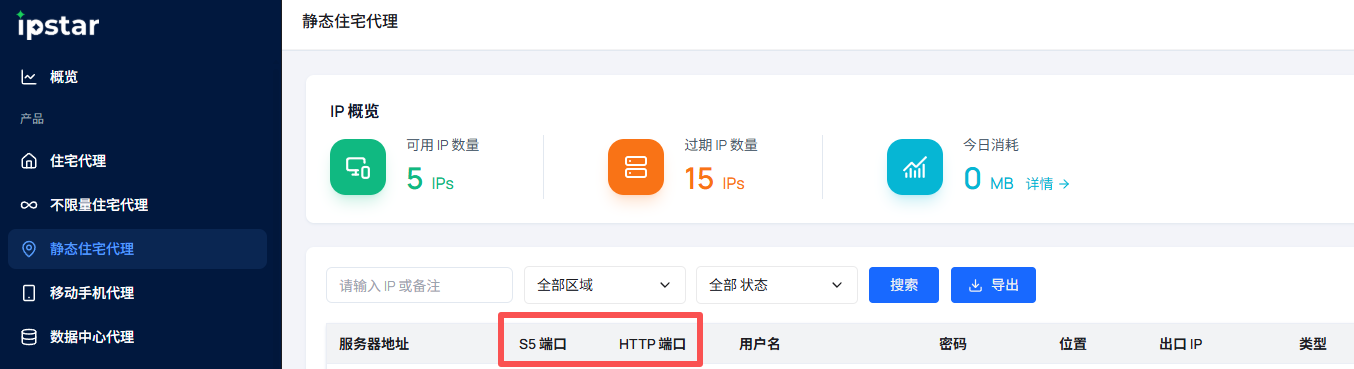Select 住宅代理 menu item
The width and height of the screenshot is (1354, 369).
tap(137, 161)
